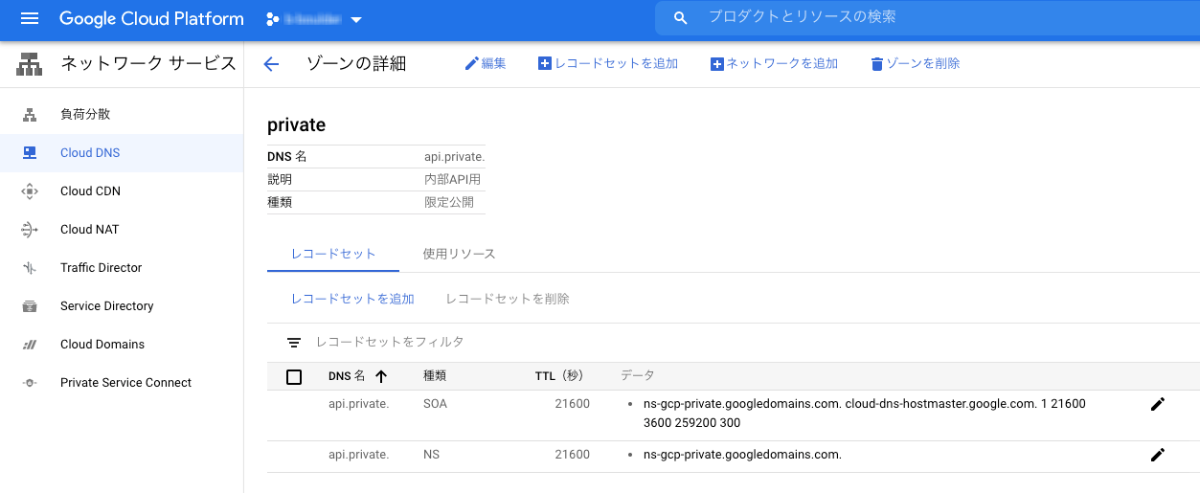Click api.private. in the NS row
Screen dimensions: 1200x493
(358, 455)
